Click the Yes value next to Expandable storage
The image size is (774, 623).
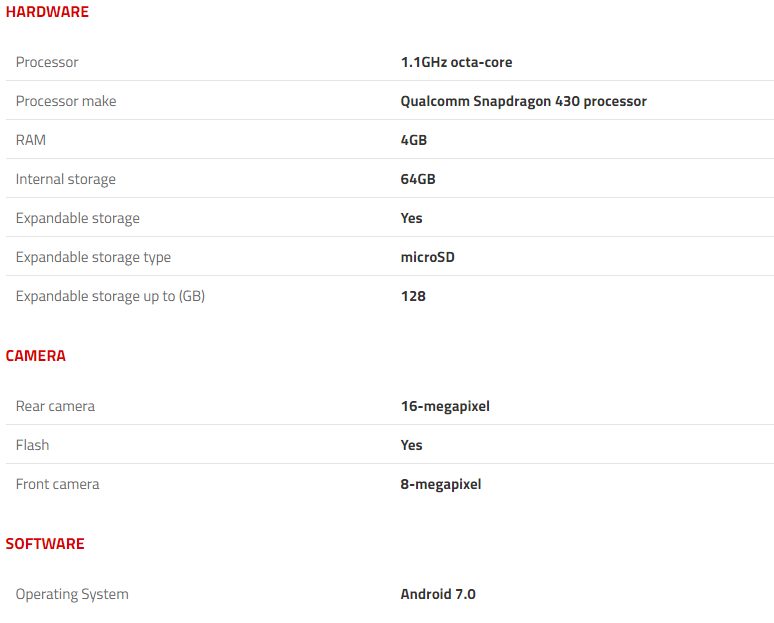point(411,218)
